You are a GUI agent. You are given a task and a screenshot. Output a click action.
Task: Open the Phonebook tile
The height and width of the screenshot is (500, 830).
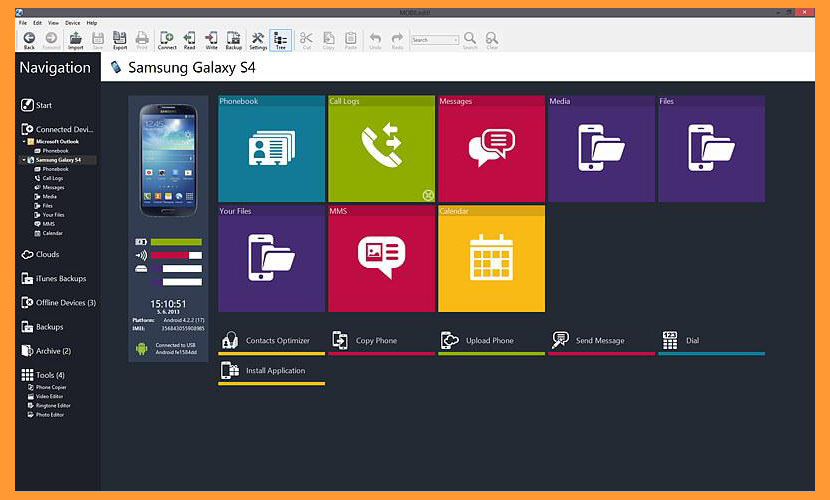click(x=272, y=149)
